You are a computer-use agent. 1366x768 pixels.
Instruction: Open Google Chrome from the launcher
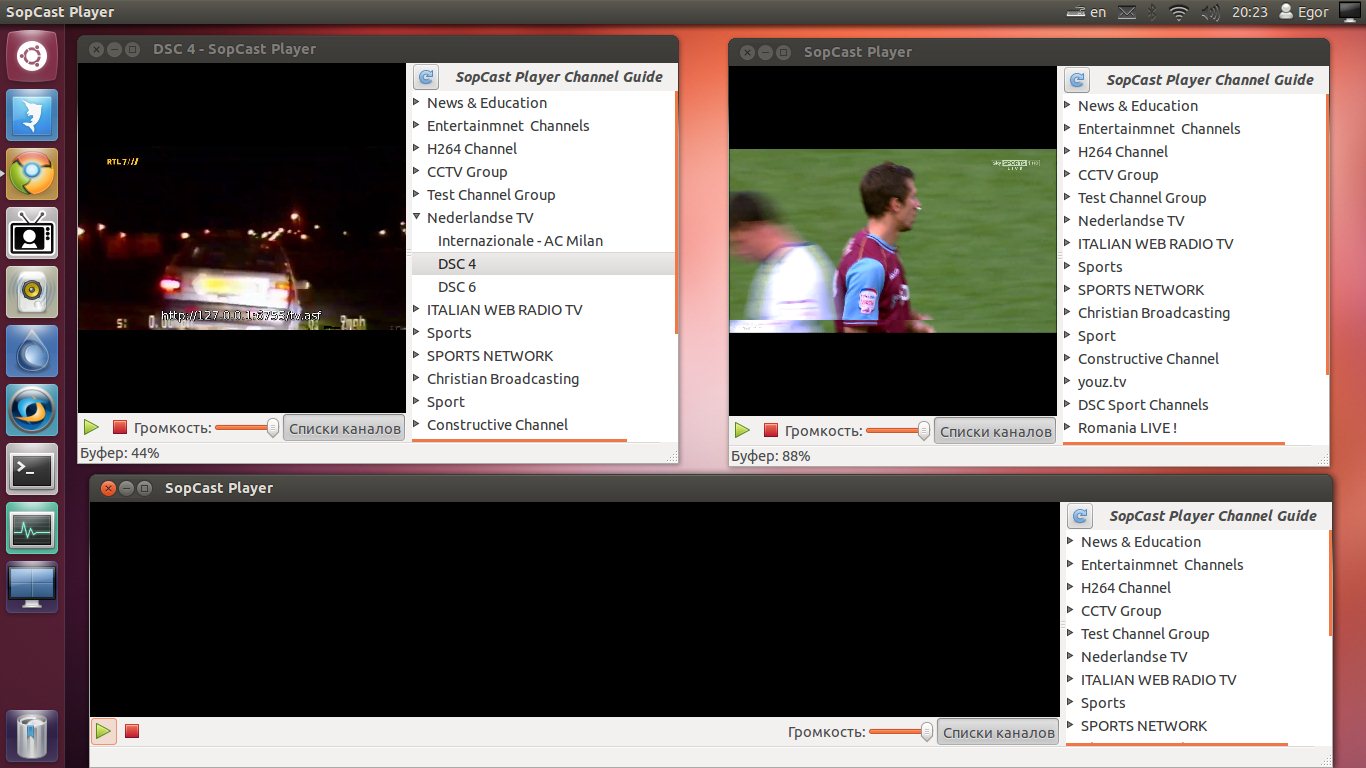[32, 174]
